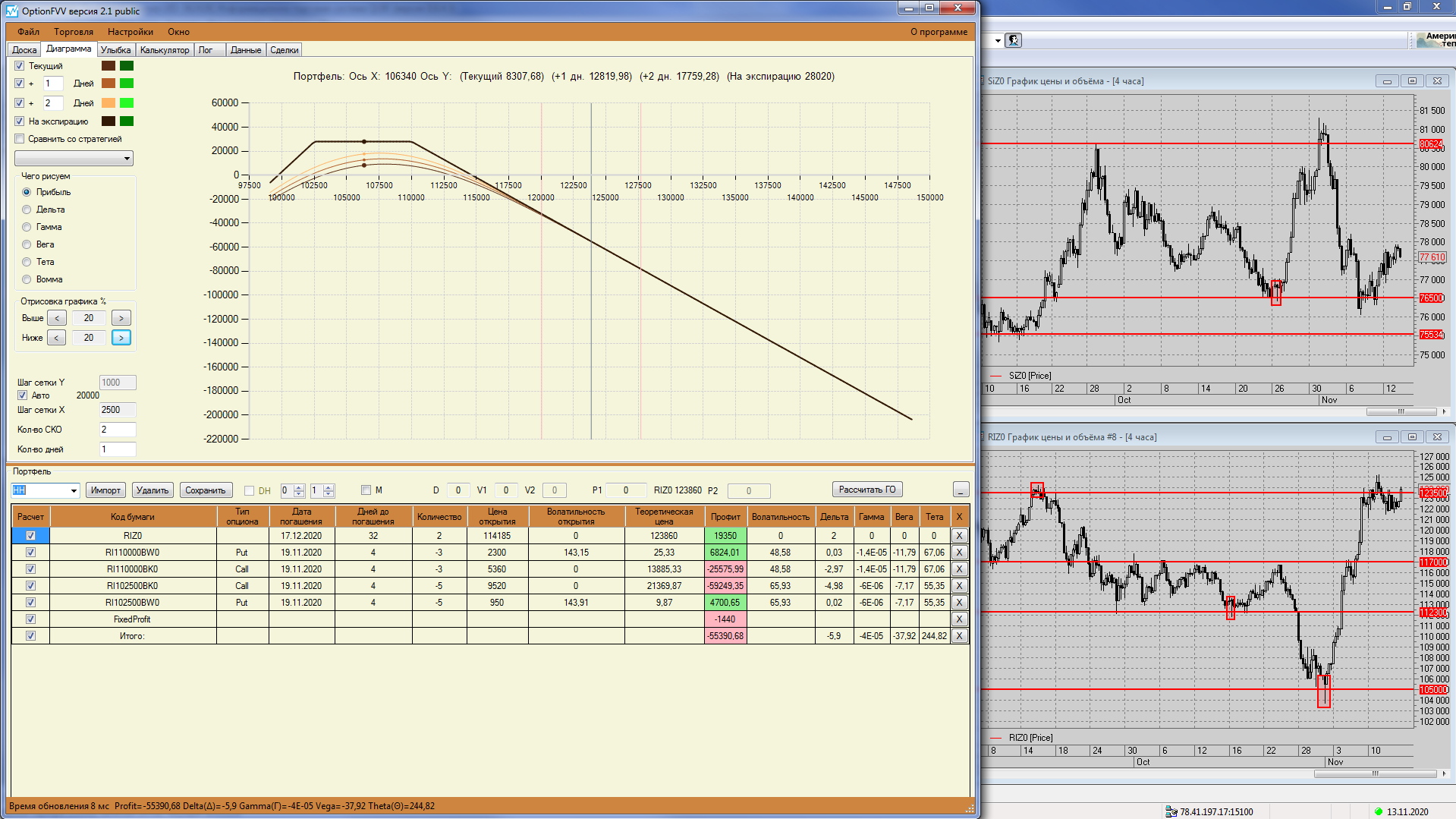
Task: Toggle the +1 Дней curve checkbox
Action: pos(20,83)
